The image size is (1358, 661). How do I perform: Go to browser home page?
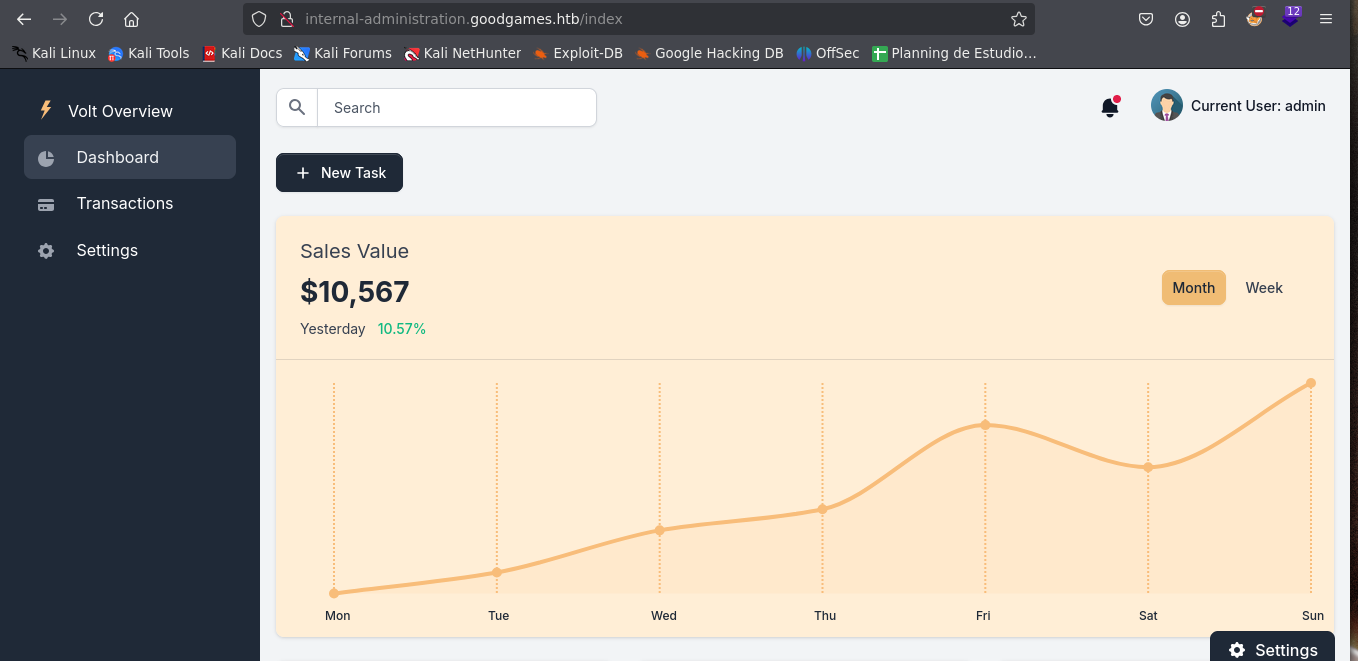131,19
